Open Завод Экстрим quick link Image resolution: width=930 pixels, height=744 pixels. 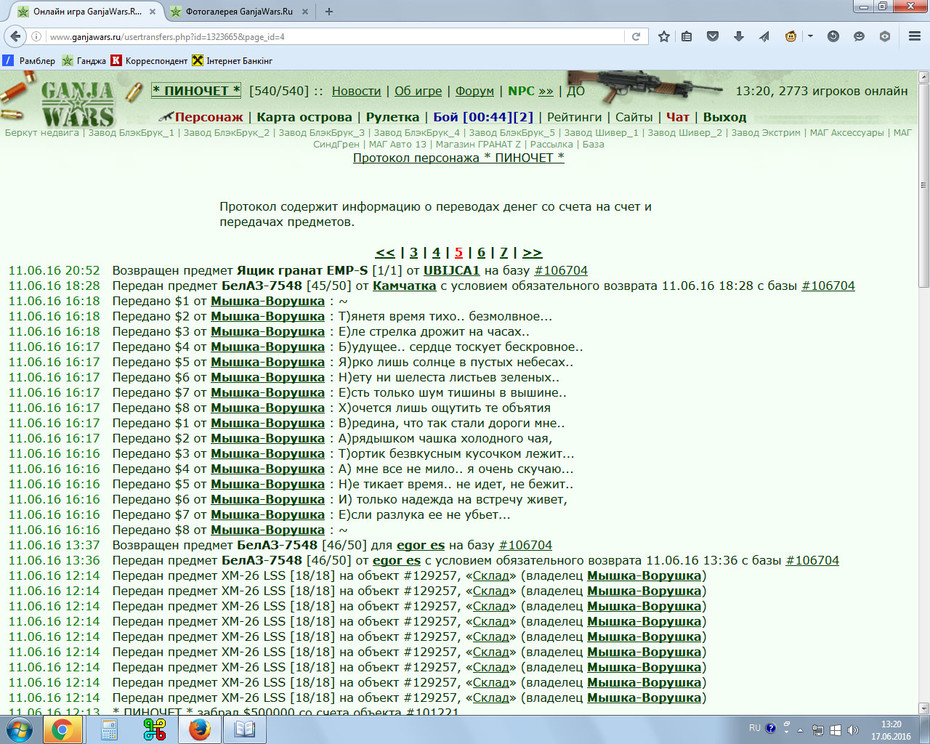(766, 132)
